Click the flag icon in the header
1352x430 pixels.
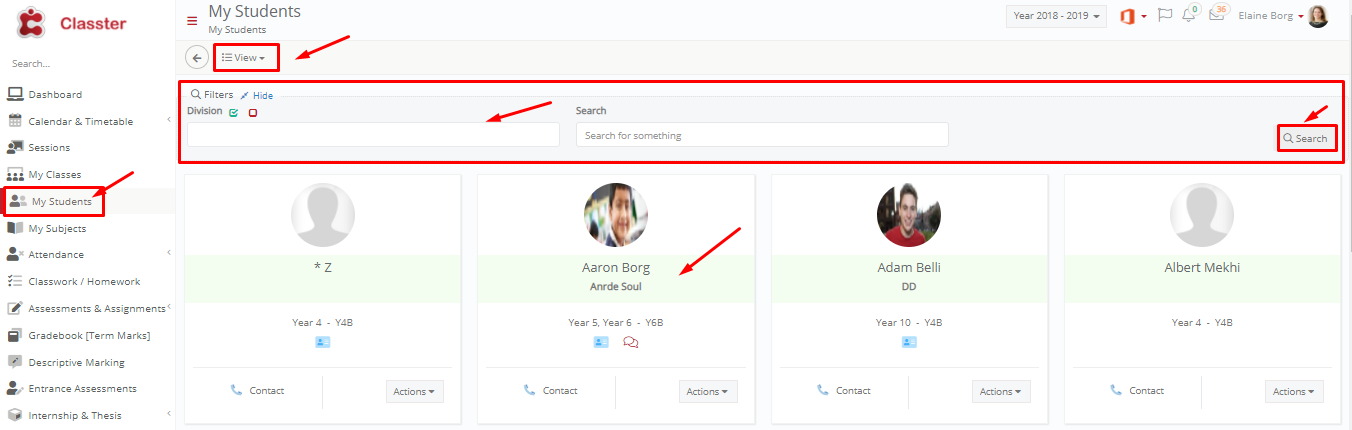pos(1164,16)
